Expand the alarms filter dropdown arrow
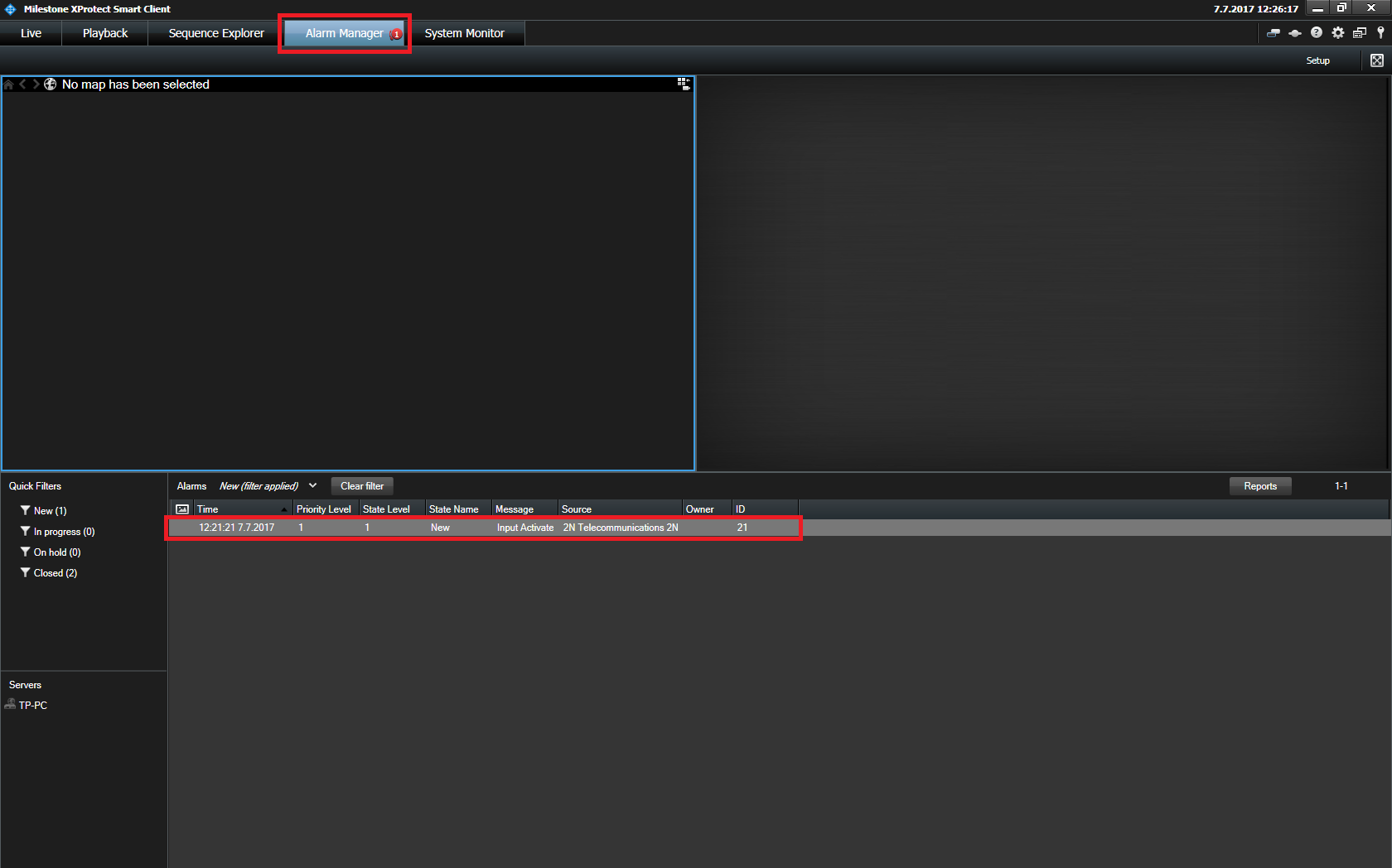Image resolution: width=1392 pixels, height=868 pixels. point(312,486)
